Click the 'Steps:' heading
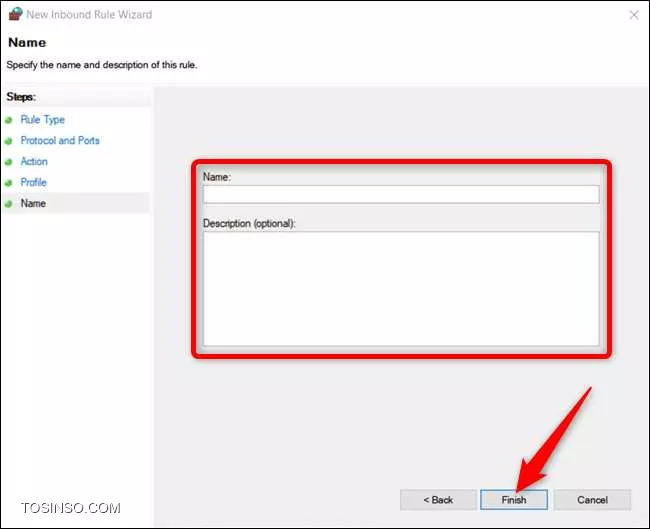This screenshot has width=650, height=529. point(21,97)
